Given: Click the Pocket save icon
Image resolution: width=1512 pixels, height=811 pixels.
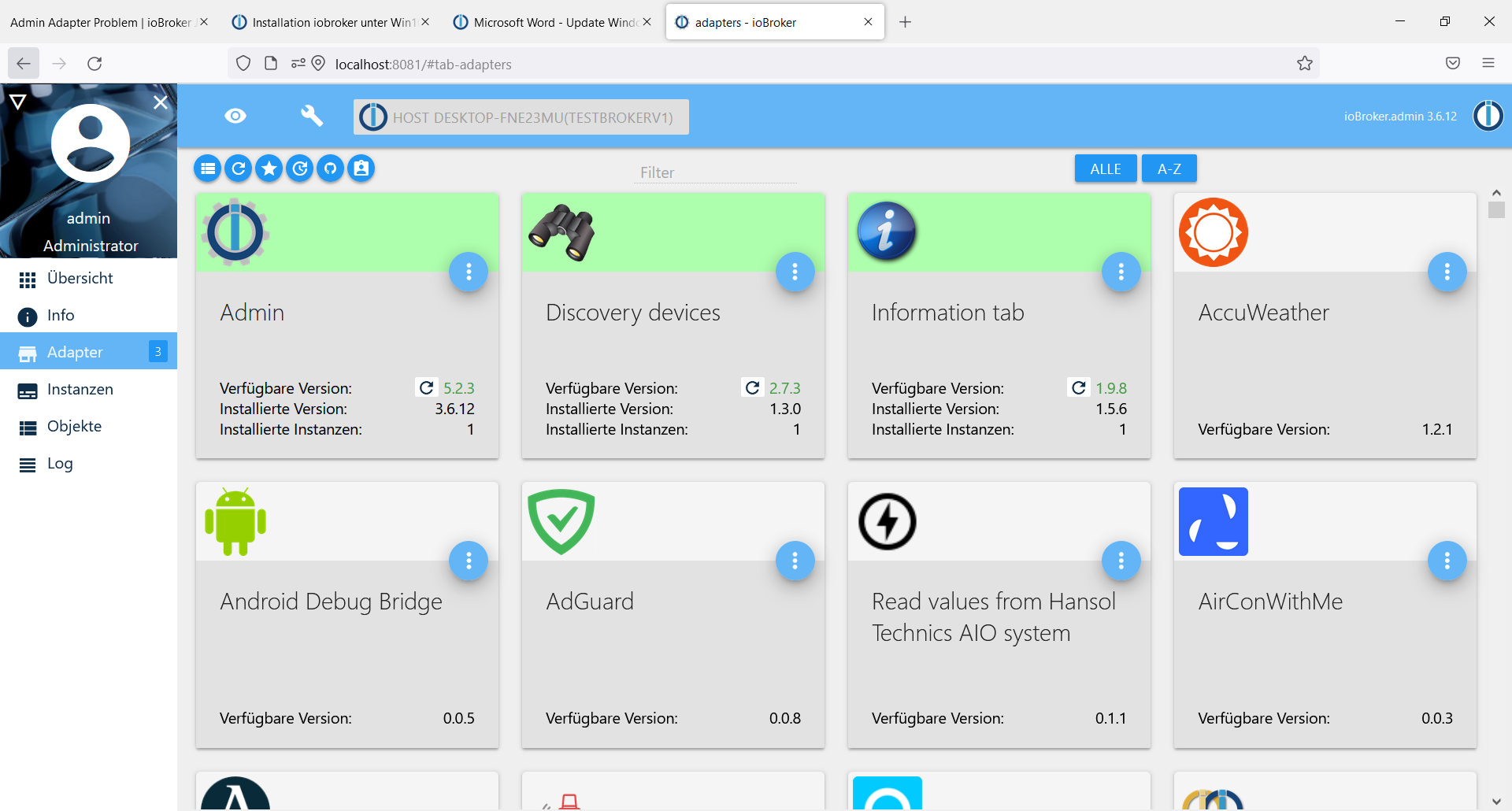Looking at the screenshot, I should (x=1453, y=63).
